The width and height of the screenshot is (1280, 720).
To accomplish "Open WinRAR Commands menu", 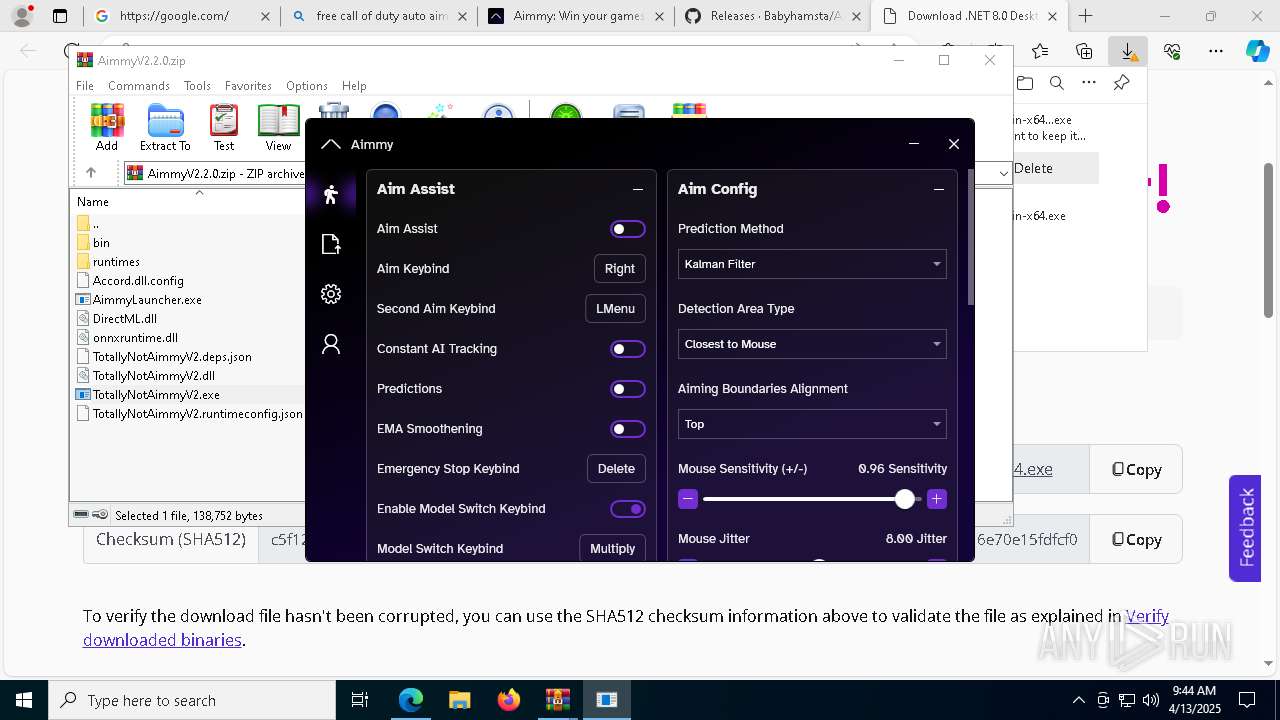I will tap(139, 86).
